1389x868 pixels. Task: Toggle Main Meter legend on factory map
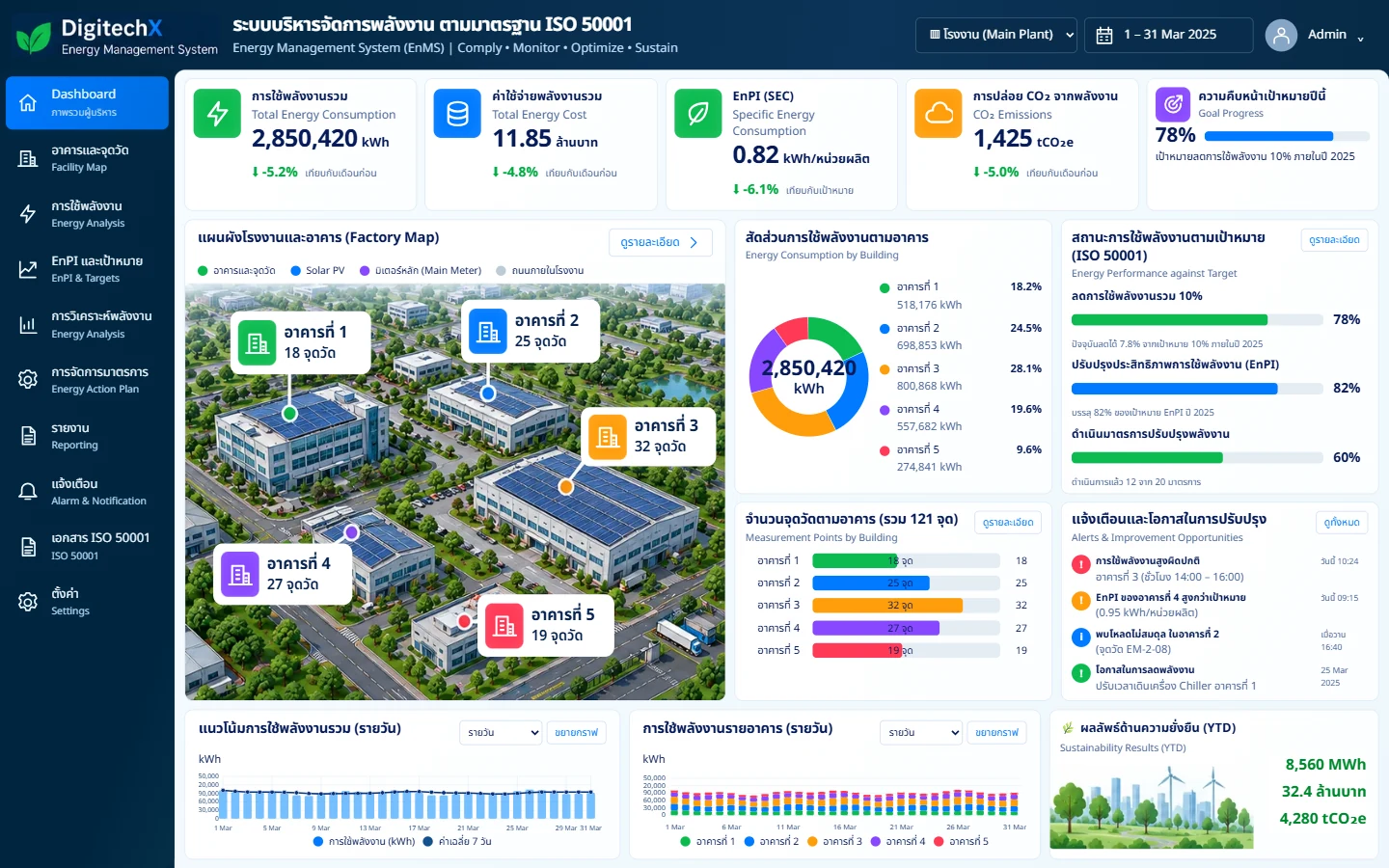click(421, 271)
